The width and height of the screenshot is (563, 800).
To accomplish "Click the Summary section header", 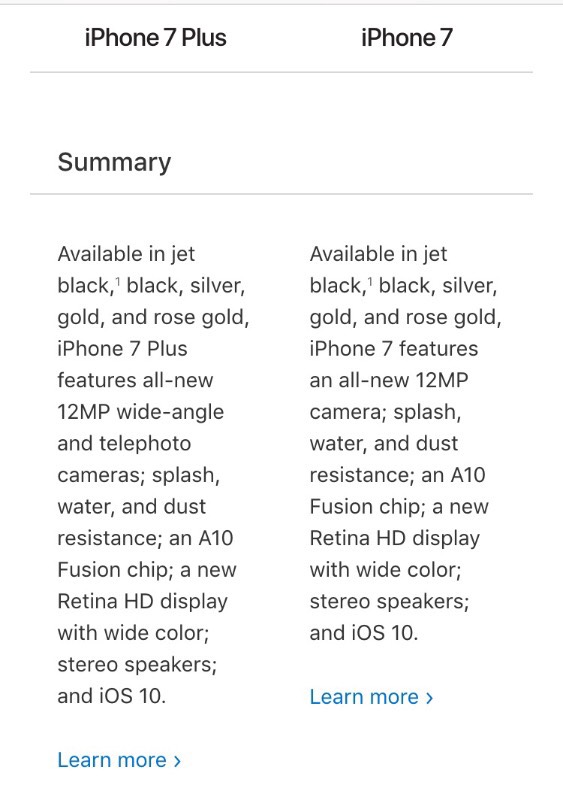I will coord(114,163).
